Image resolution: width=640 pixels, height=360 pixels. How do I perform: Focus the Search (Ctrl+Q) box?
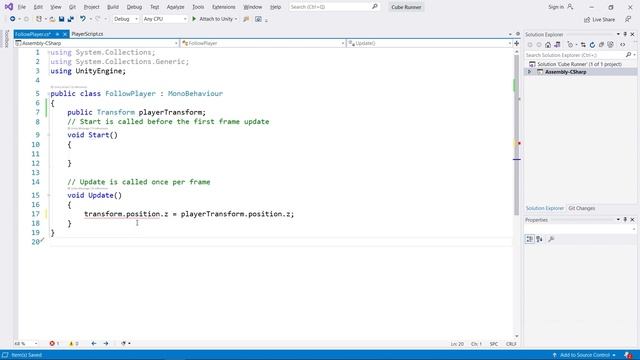tap(334, 7)
